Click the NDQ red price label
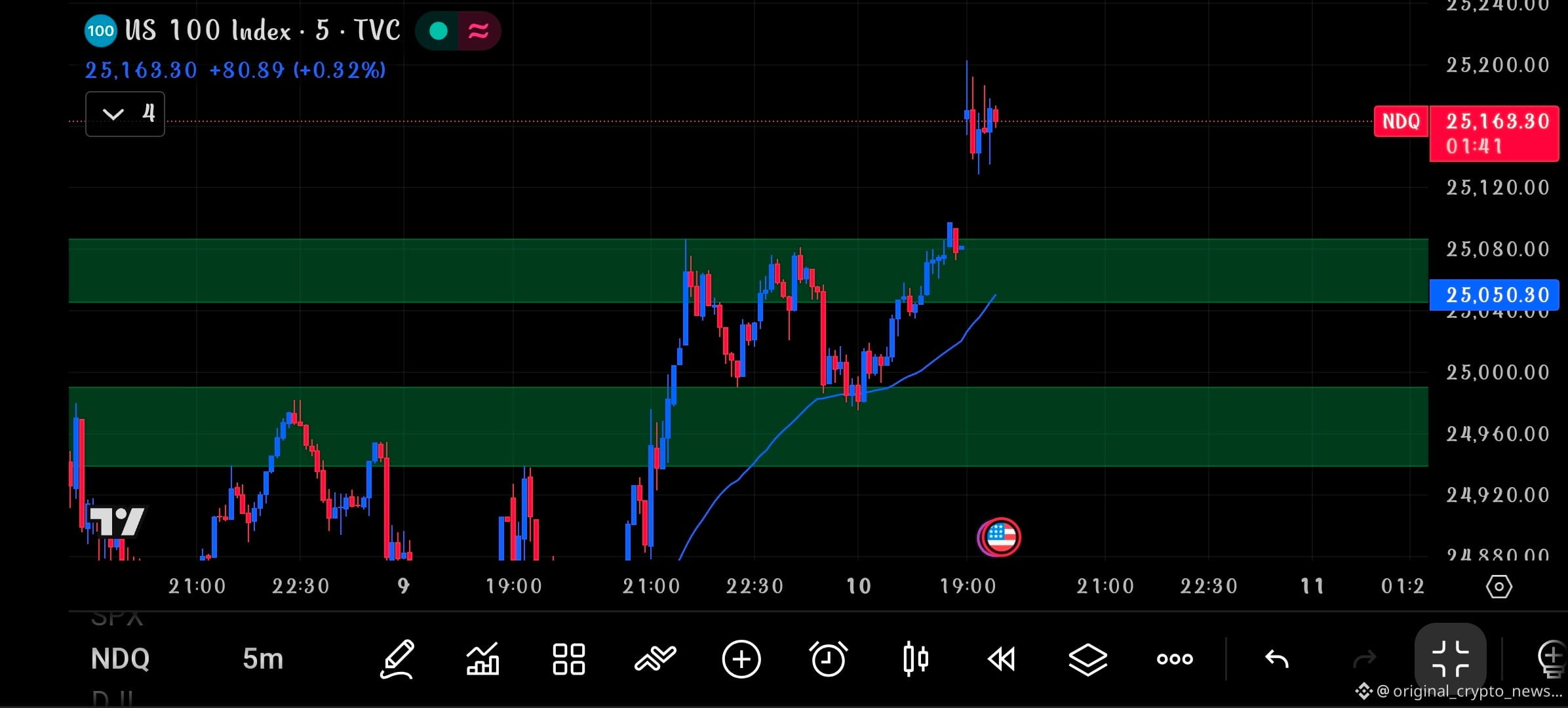This screenshot has height=708, width=1568. point(1401,121)
